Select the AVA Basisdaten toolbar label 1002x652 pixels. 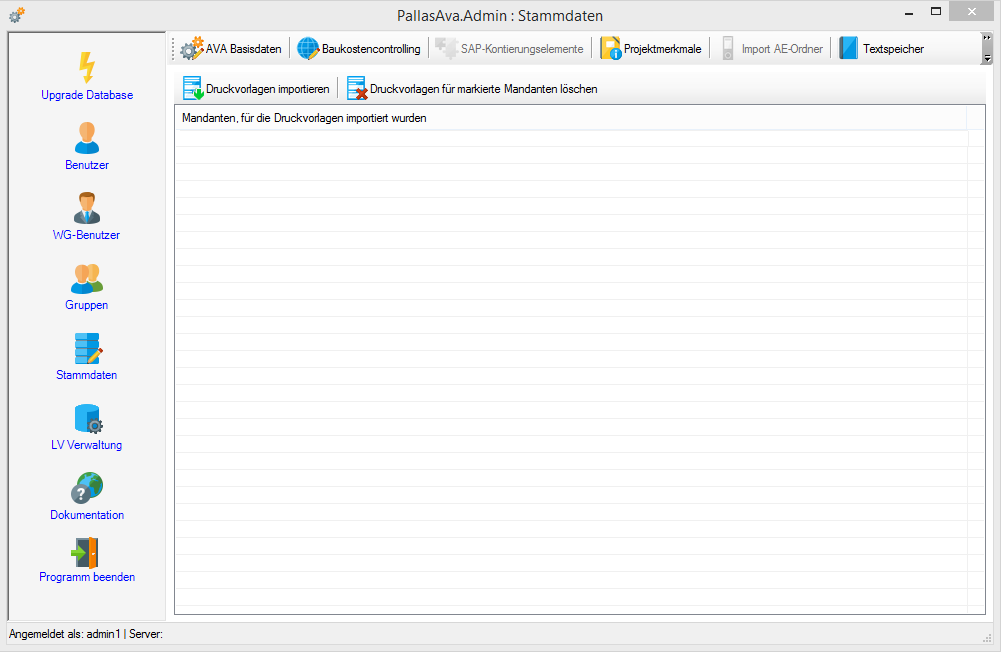point(243,49)
